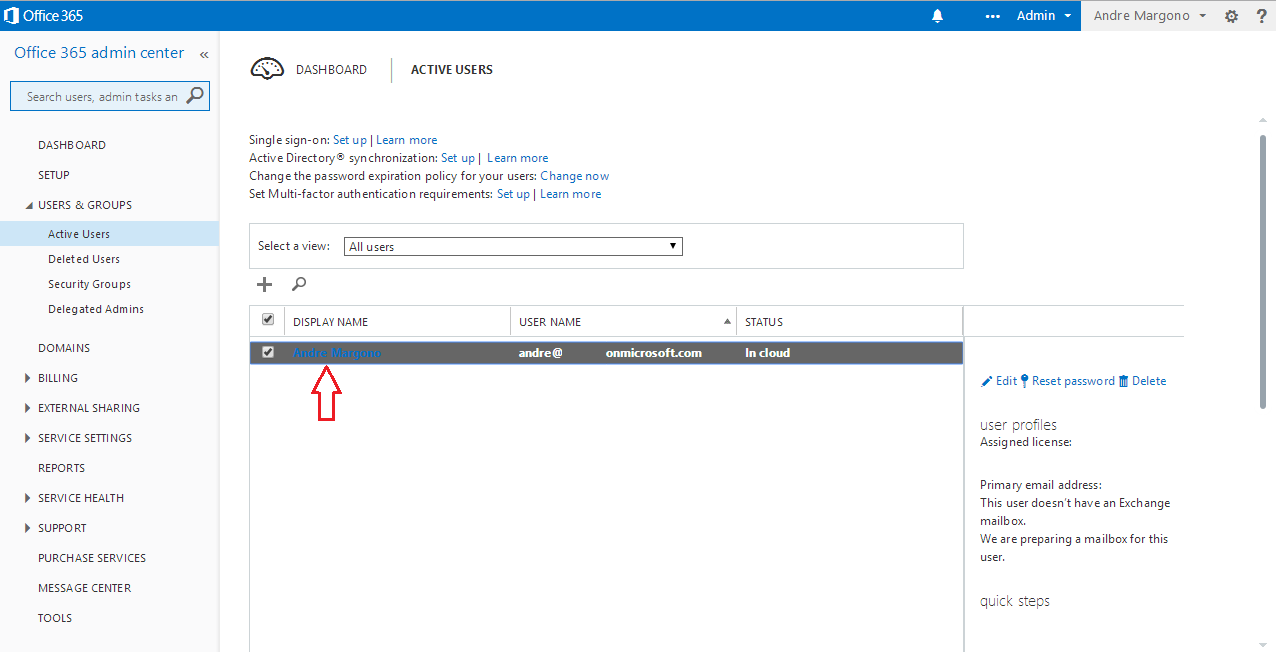The height and width of the screenshot is (652, 1276).
Task: Click the search users input field
Action: pyautogui.click(x=100, y=97)
